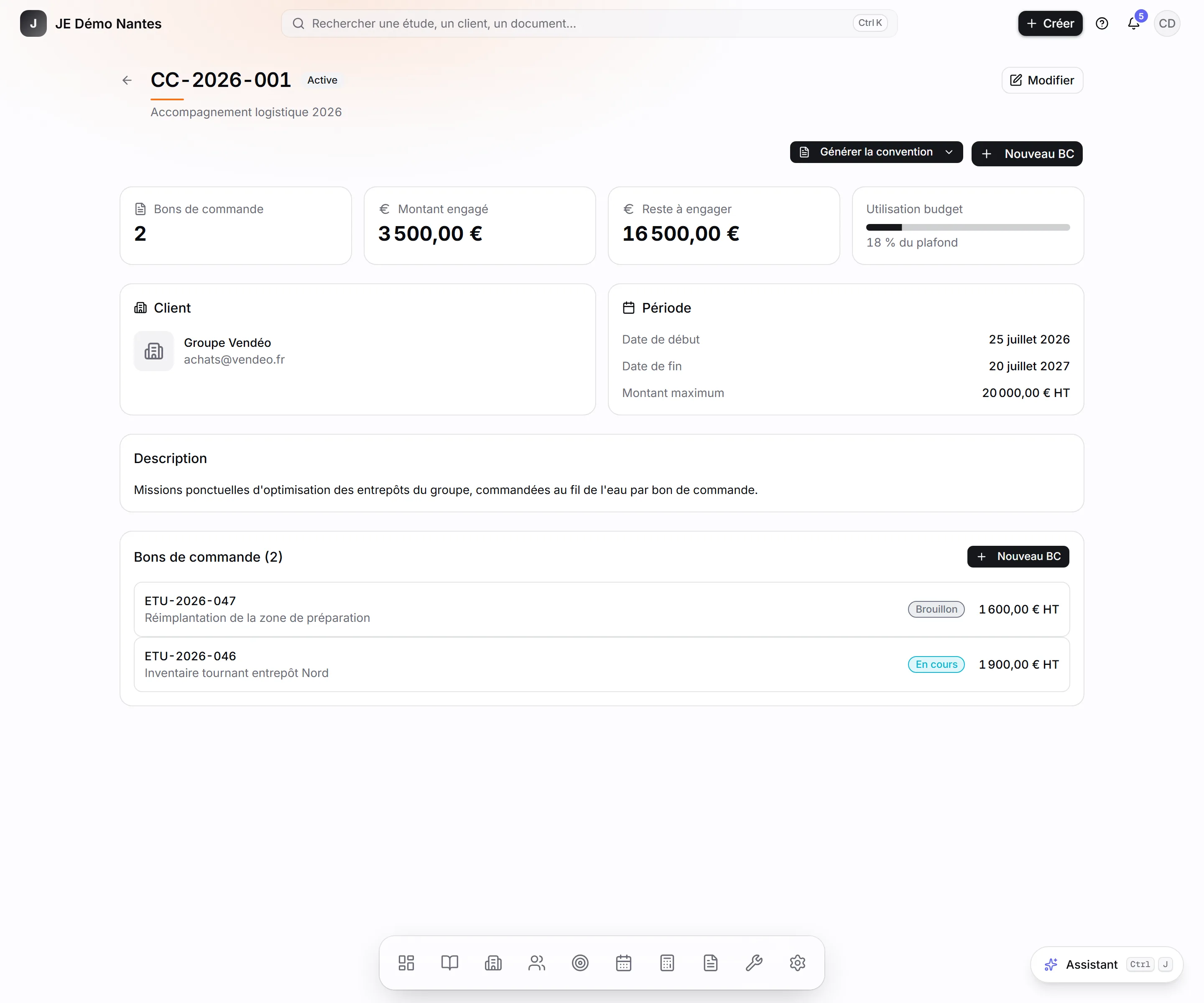Expand the Générer la convention dropdown
Screen dimensions: 1204x1003
pyautogui.click(x=876, y=152)
